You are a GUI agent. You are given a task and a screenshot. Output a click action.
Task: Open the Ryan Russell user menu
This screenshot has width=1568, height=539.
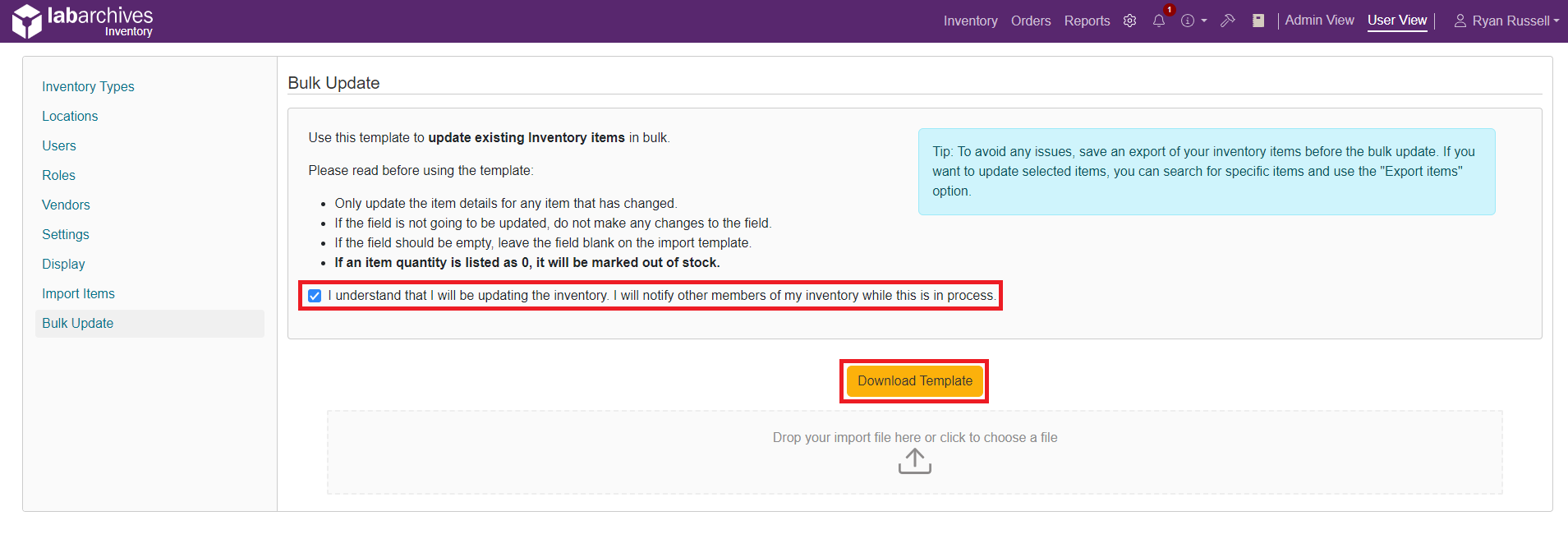[1507, 21]
